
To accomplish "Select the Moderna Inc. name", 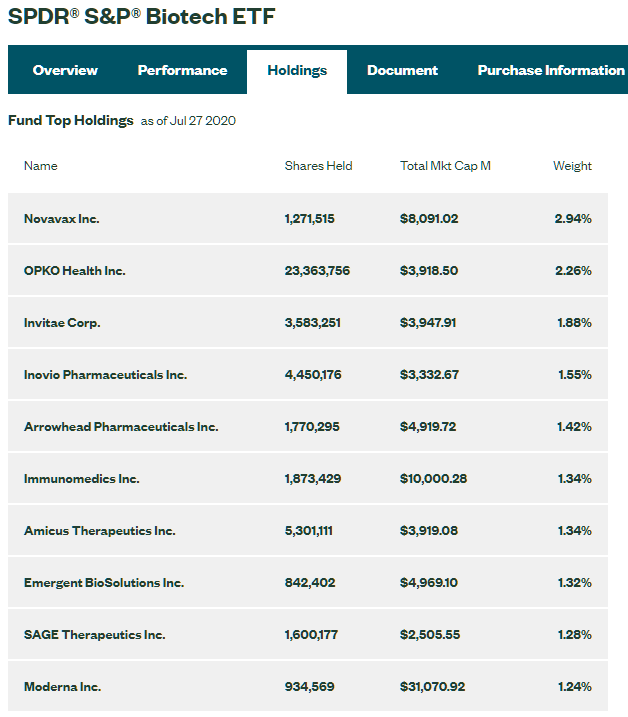I will pyautogui.click(x=62, y=687).
